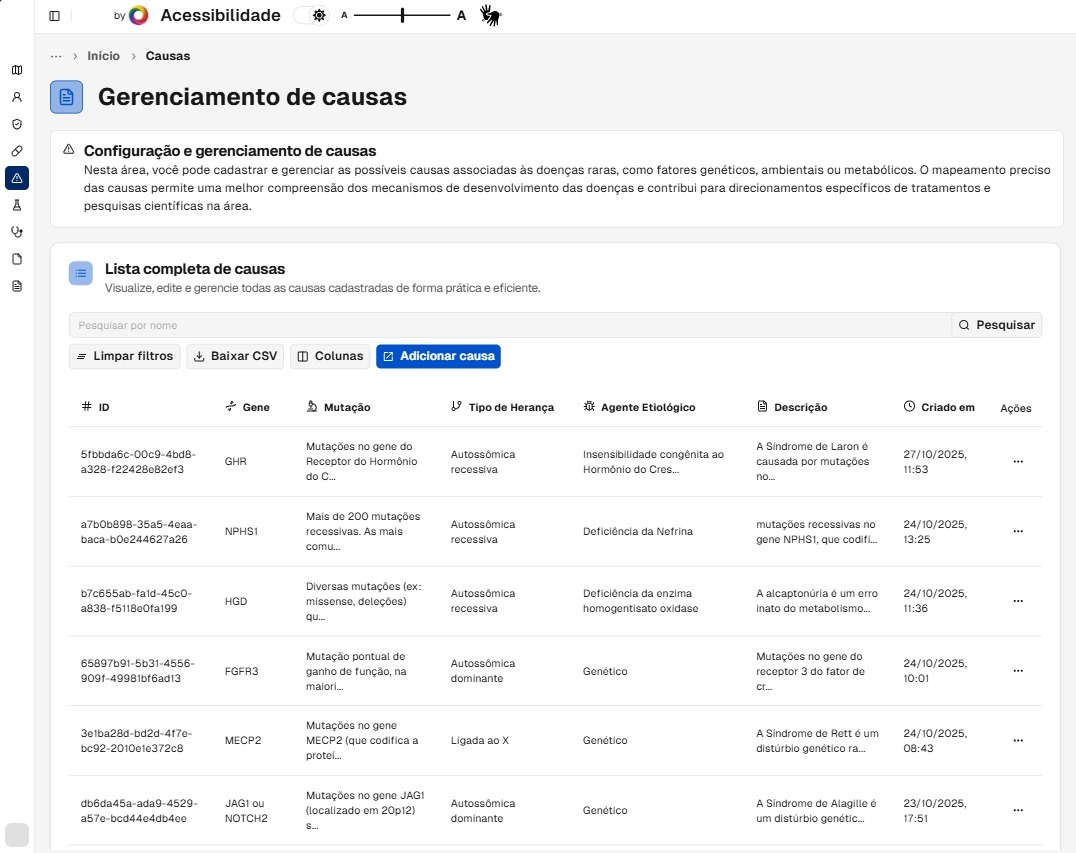
Task: Adjust the font size slider
Action: 402,16
